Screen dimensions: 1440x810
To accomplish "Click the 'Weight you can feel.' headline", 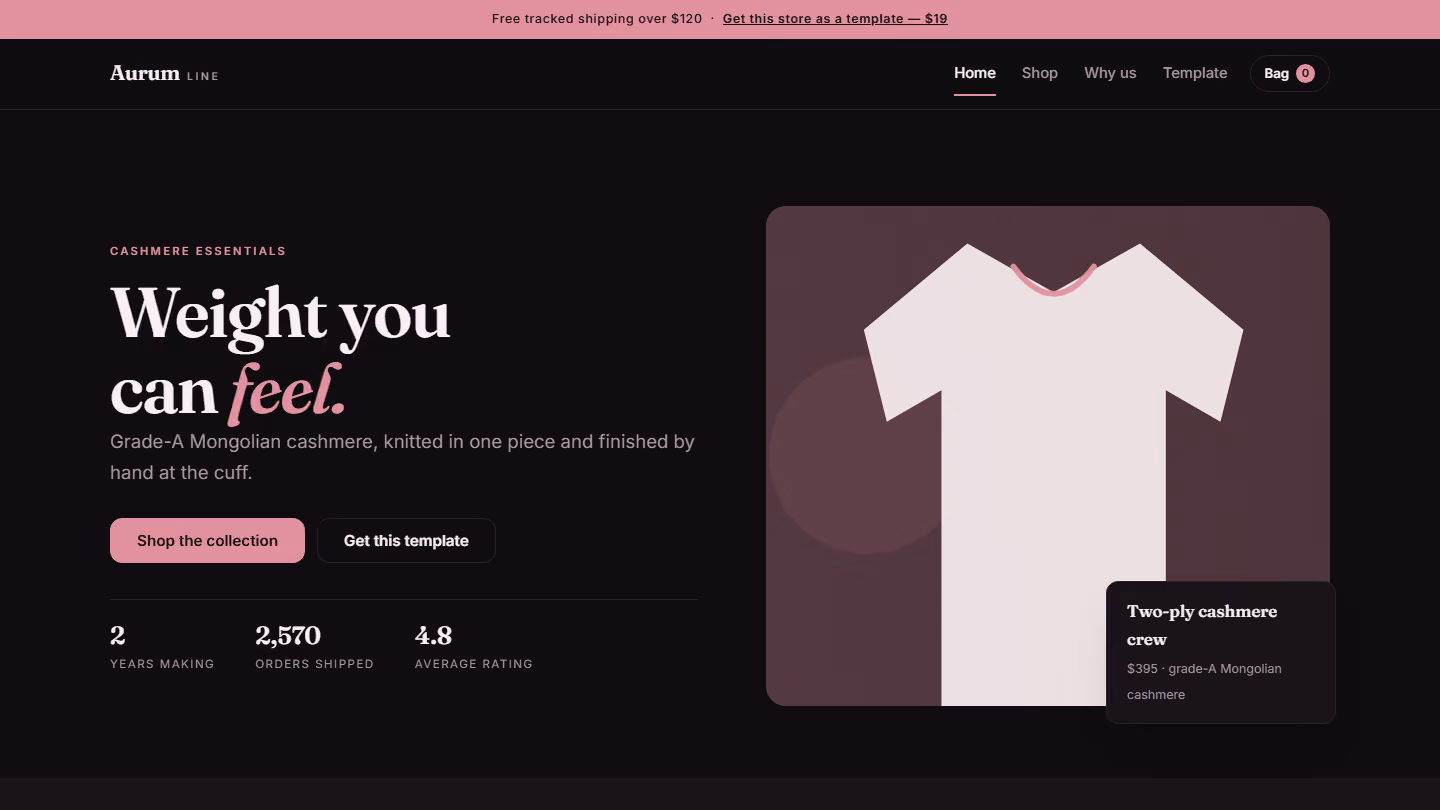I will click(280, 352).
